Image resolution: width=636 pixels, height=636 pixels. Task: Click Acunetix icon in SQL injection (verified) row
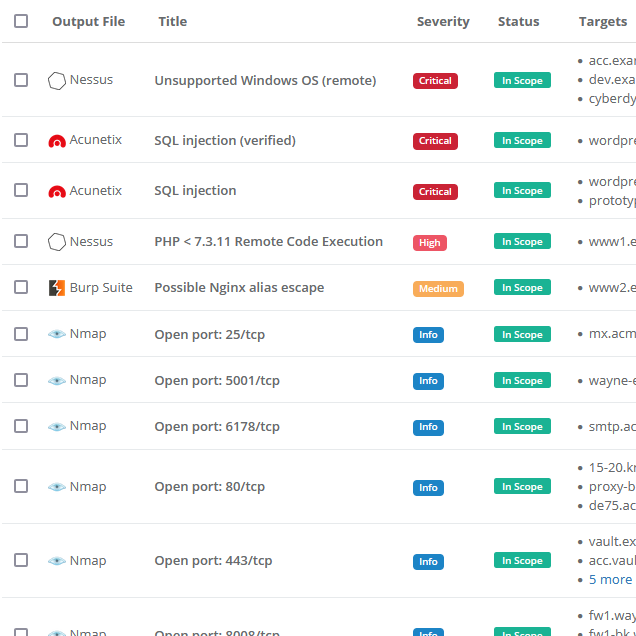coord(57,141)
